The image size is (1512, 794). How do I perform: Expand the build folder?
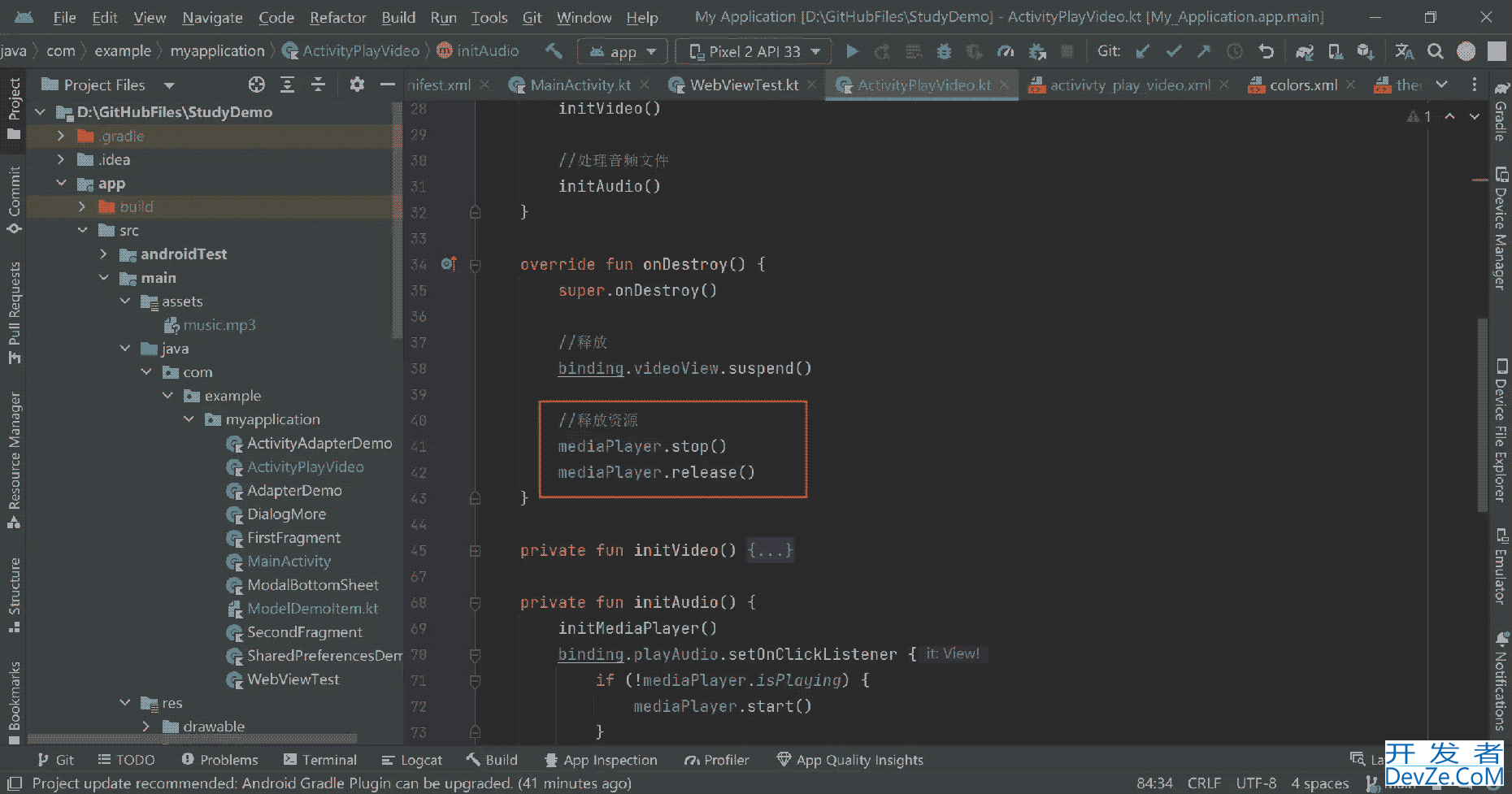pyautogui.click(x=82, y=206)
